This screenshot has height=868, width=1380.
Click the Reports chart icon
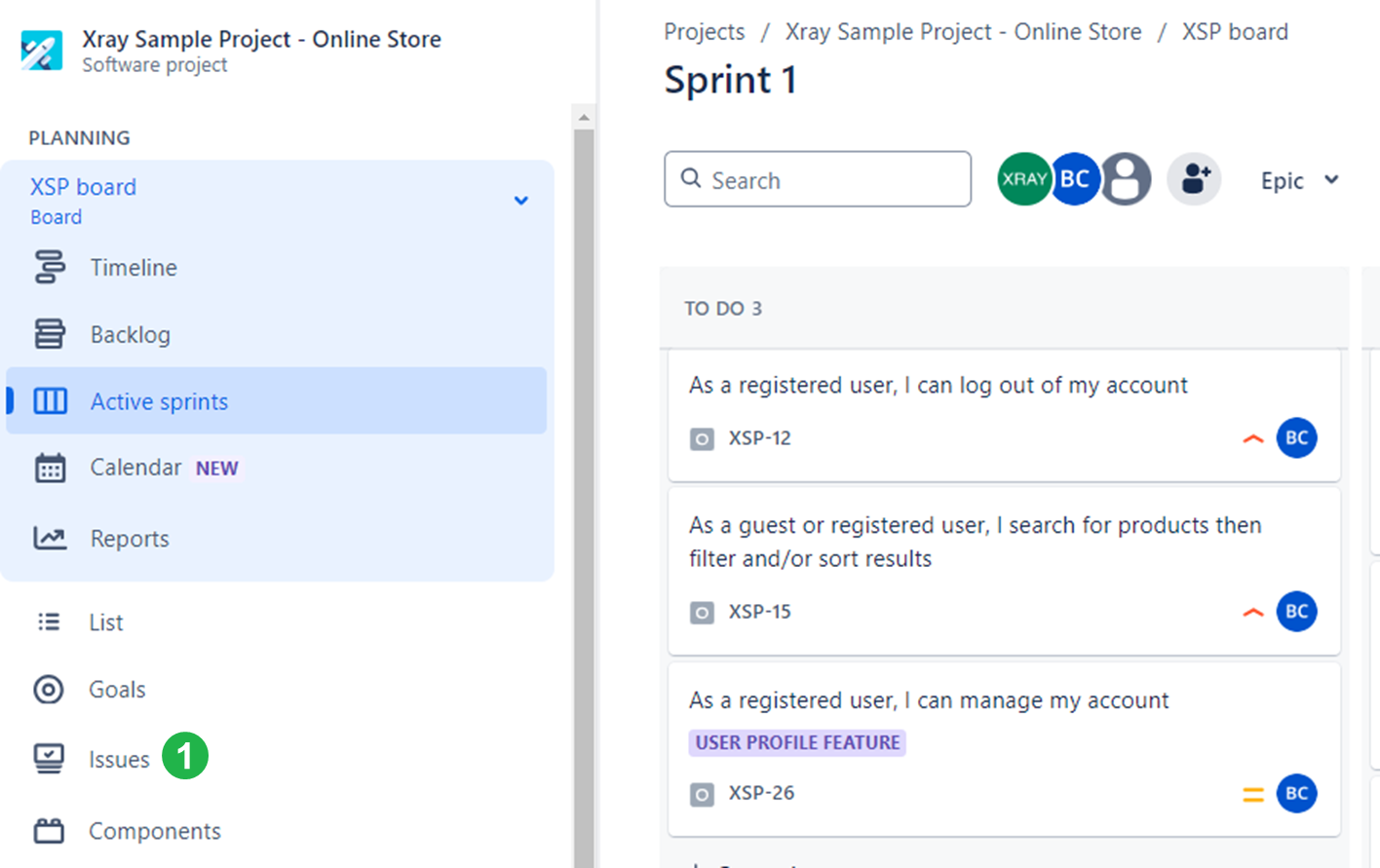50,538
